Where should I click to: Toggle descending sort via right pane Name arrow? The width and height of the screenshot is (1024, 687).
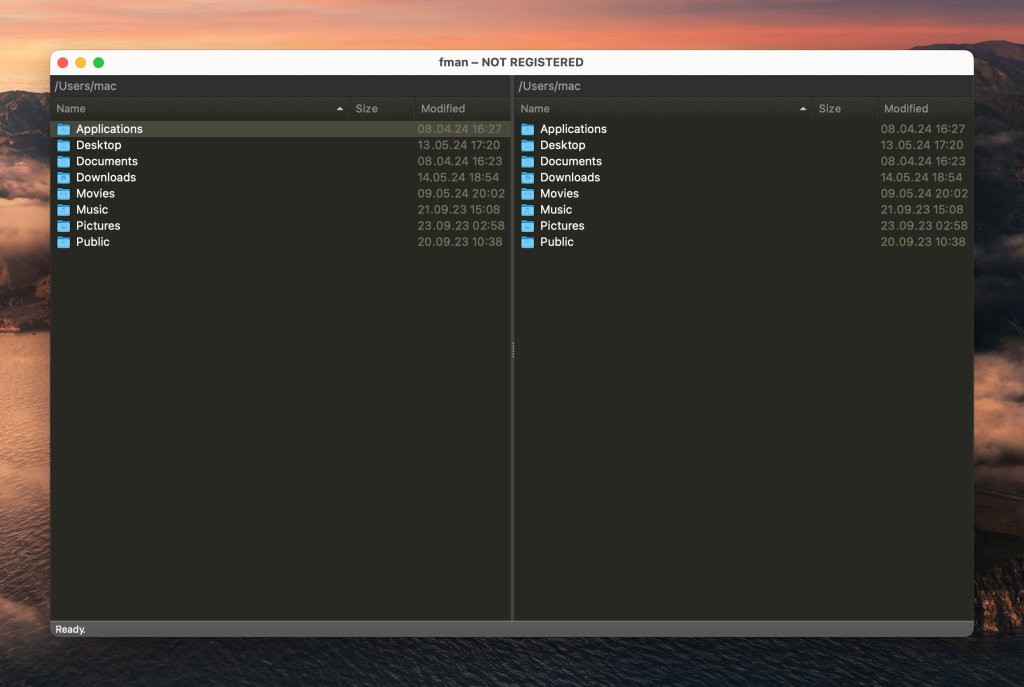(x=803, y=108)
